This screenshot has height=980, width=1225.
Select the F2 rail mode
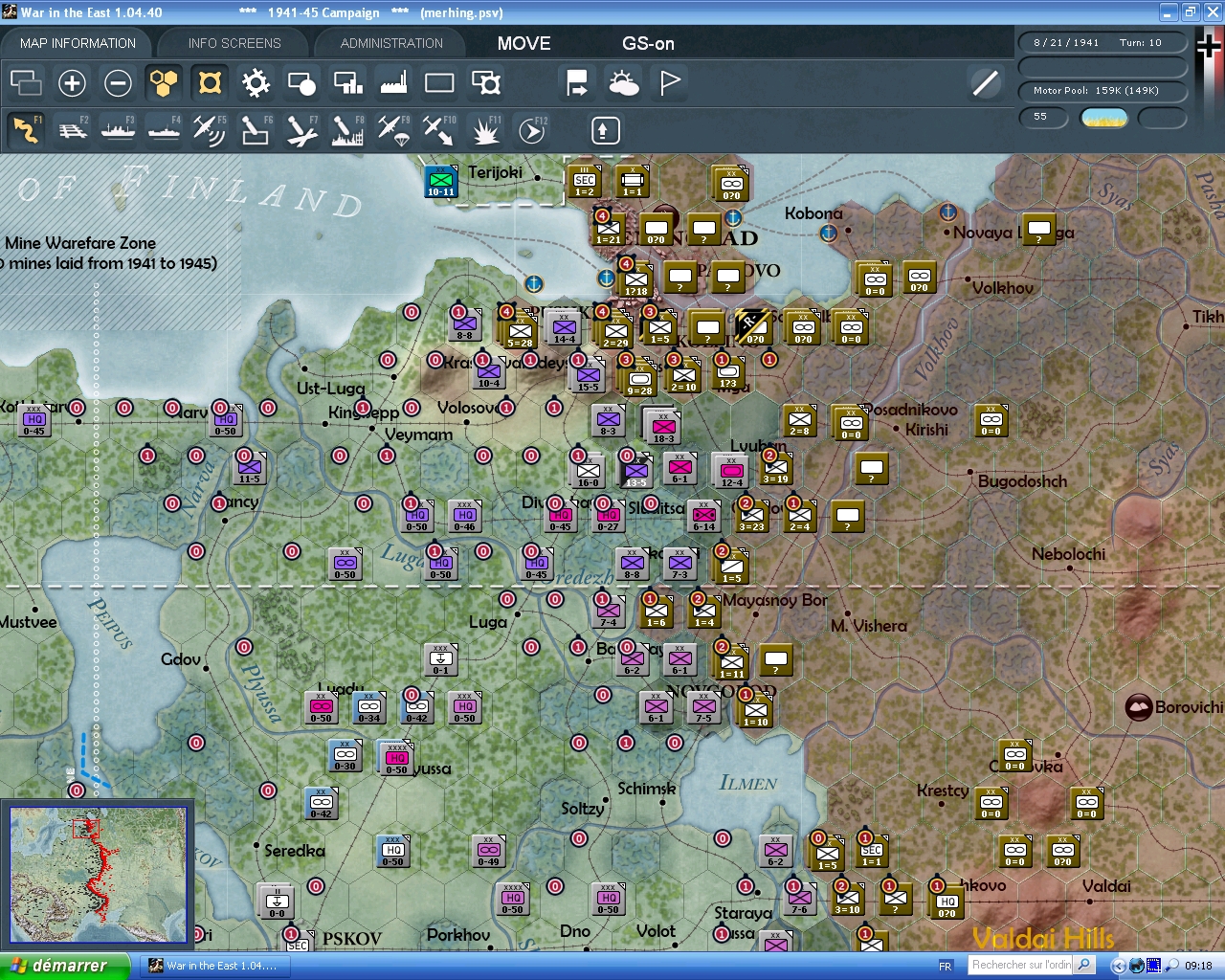[73, 130]
